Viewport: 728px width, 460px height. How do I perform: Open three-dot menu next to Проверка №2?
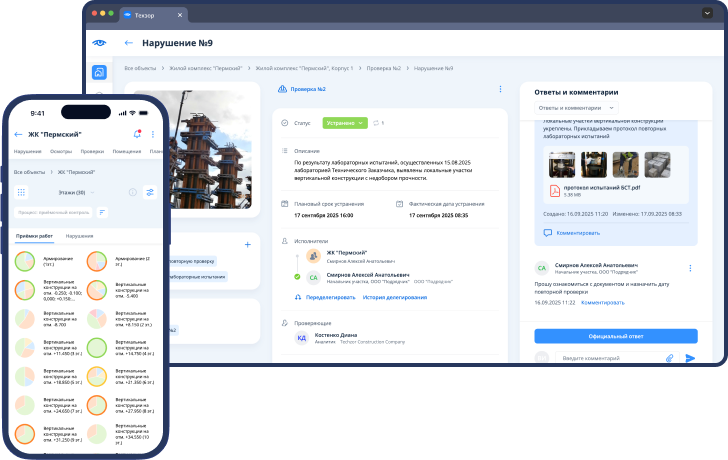coord(500,89)
